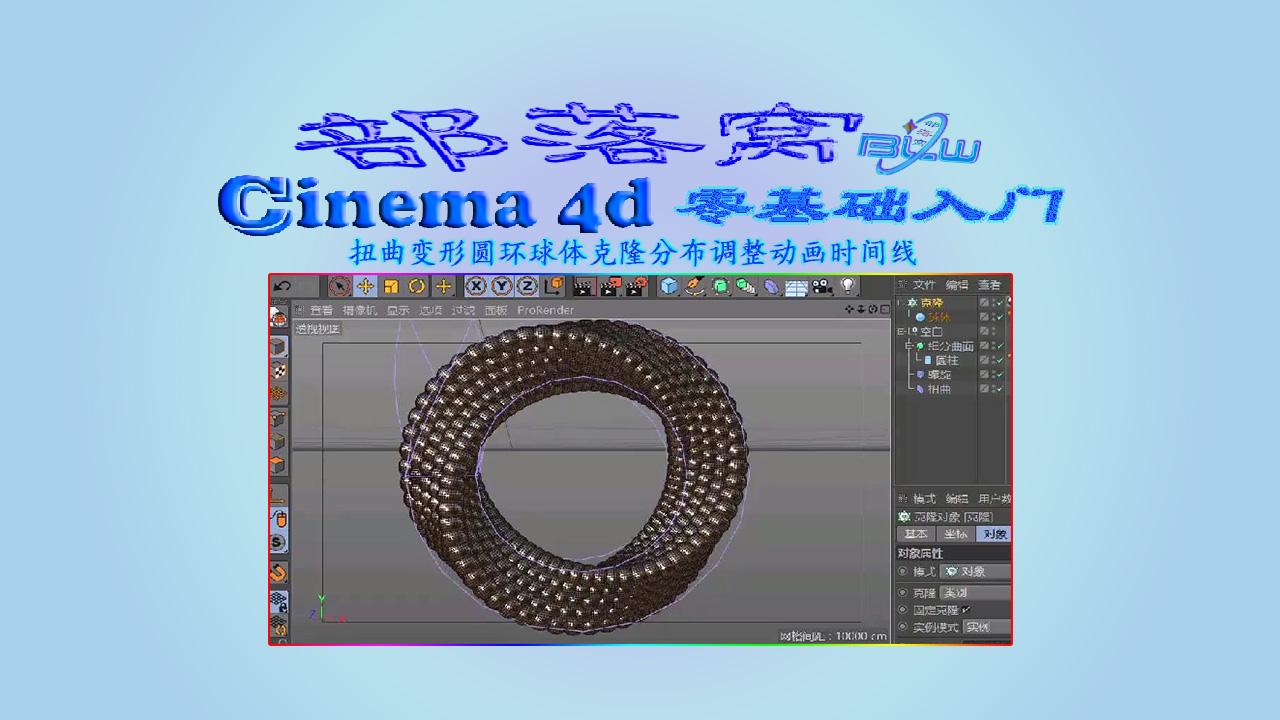Open the viewport 查看 menu
This screenshot has height=720, width=1280.
tap(321, 310)
